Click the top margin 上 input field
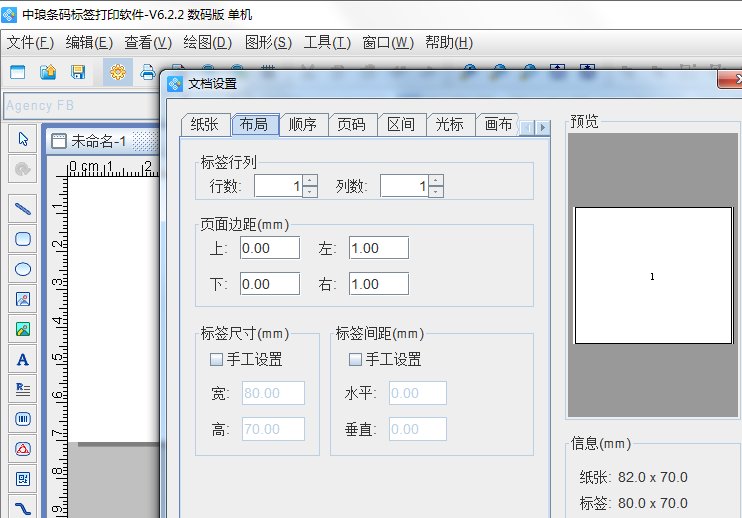 [x=270, y=248]
